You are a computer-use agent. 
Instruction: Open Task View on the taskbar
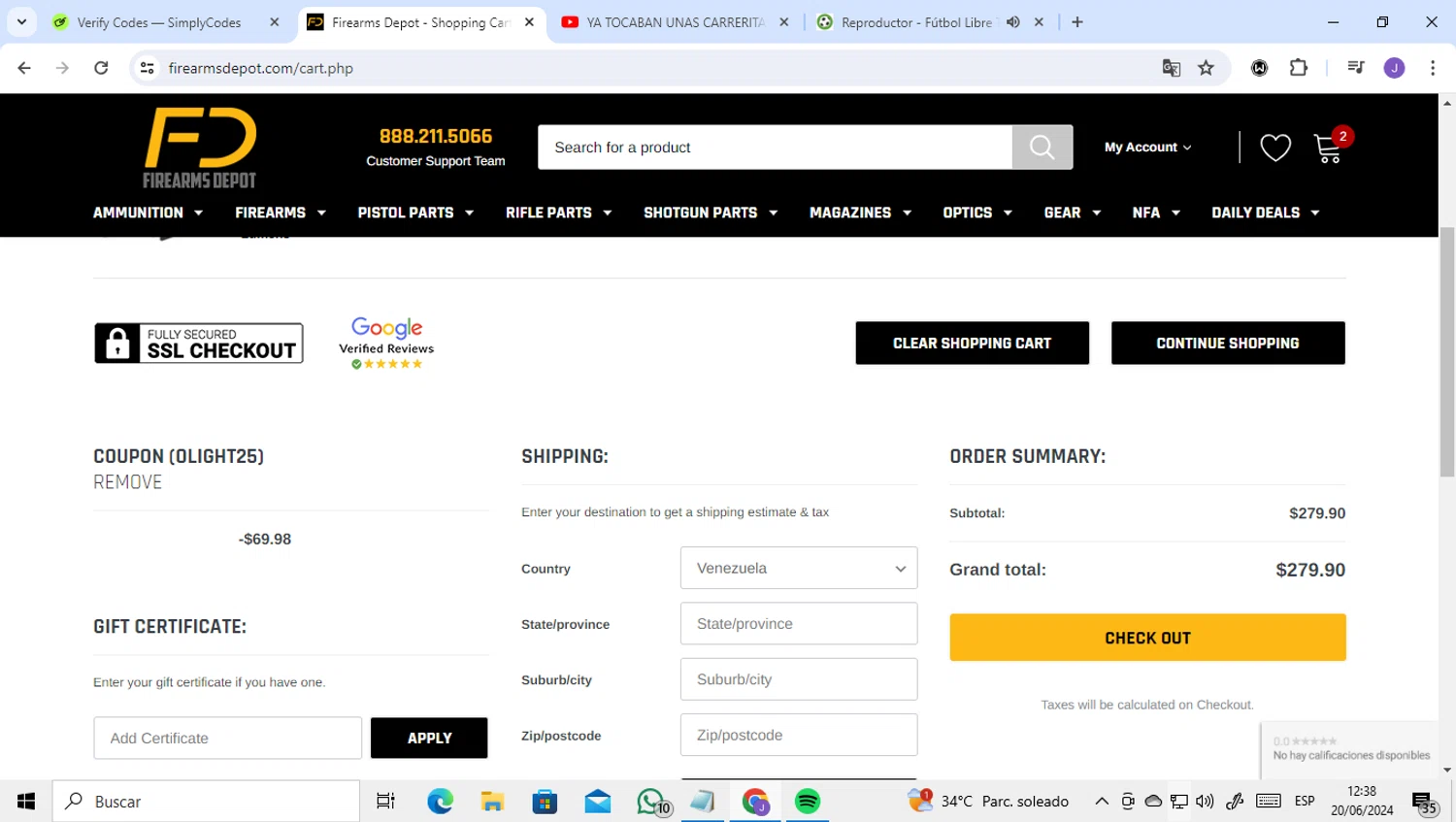385,802
